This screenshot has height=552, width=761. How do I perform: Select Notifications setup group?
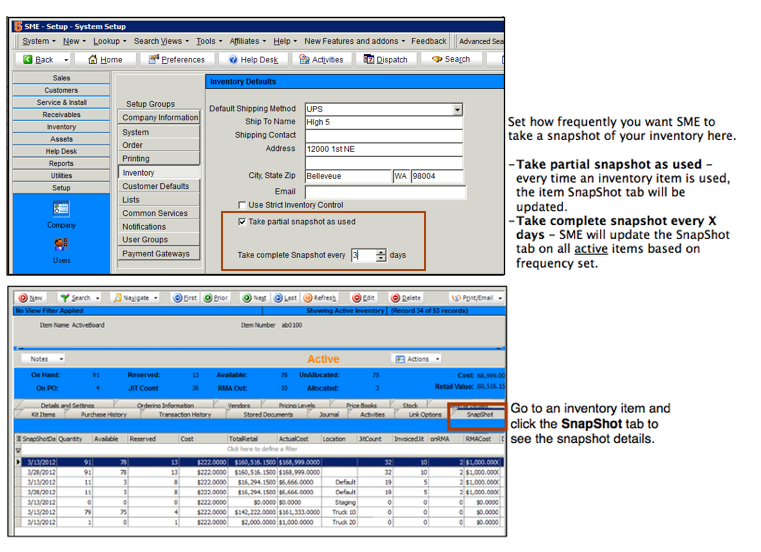(159, 227)
